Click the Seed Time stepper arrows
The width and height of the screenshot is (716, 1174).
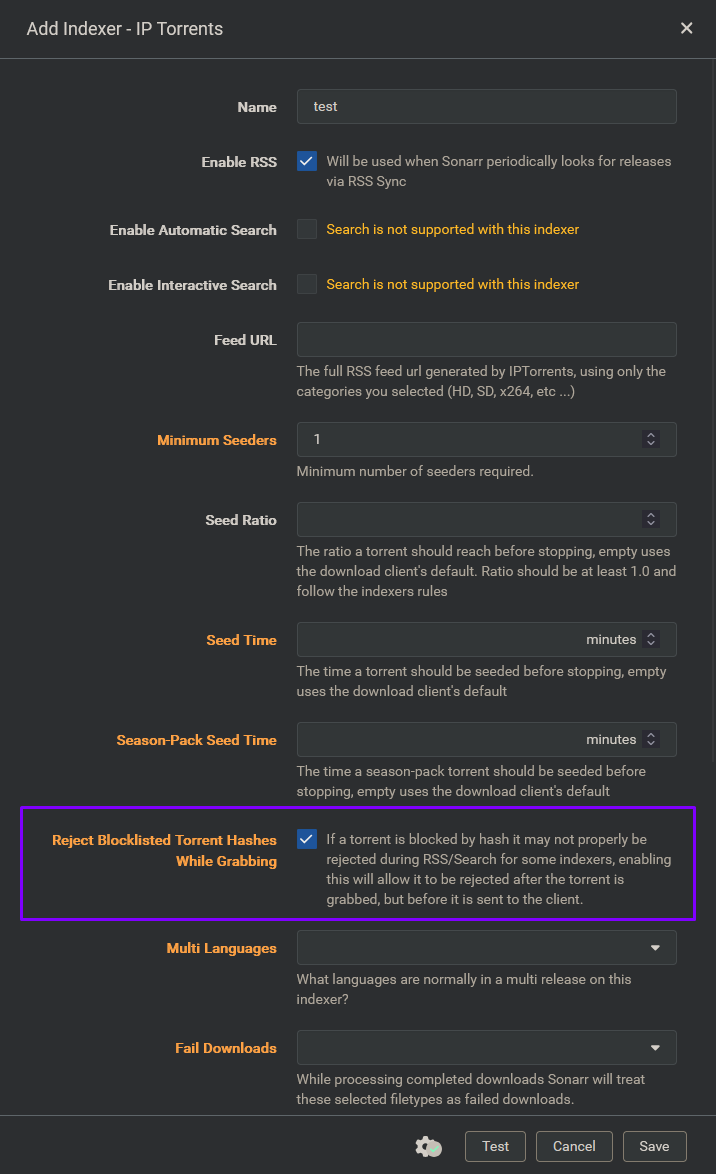(651, 639)
